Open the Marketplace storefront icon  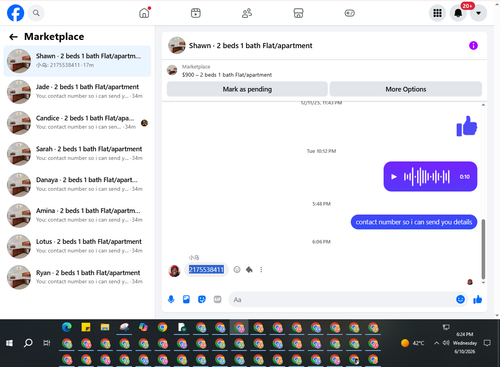298,13
